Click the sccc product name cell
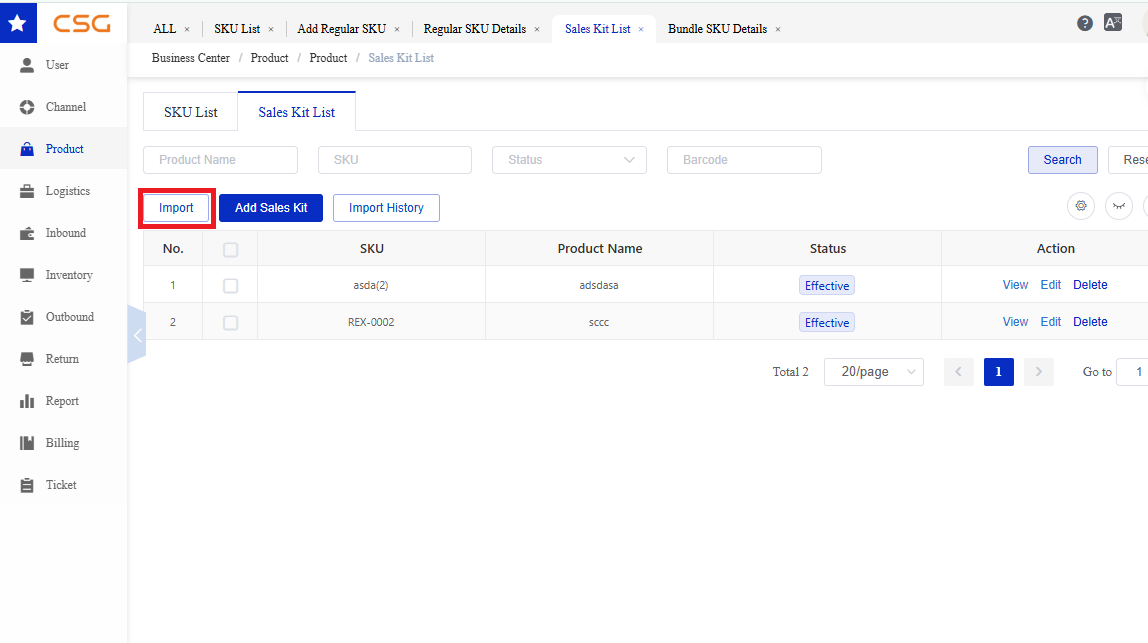Screen dimensions: 1148x643 tap(599, 322)
